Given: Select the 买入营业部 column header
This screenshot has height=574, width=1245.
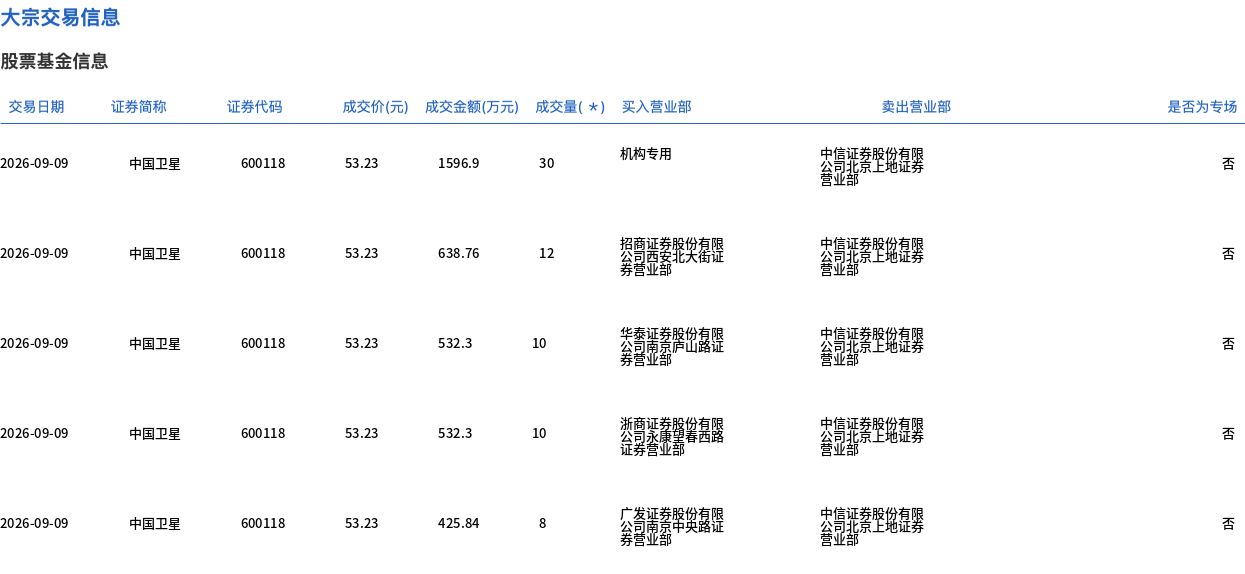Looking at the screenshot, I should pos(656,107).
